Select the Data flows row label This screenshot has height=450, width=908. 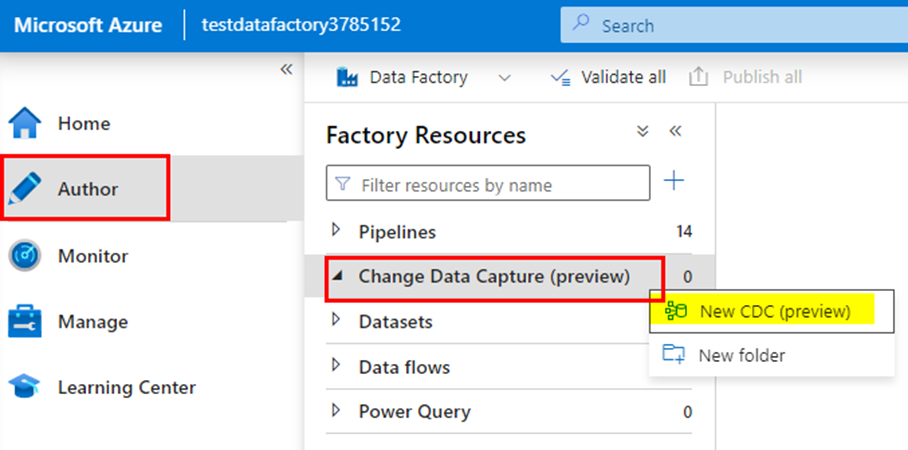(x=404, y=367)
